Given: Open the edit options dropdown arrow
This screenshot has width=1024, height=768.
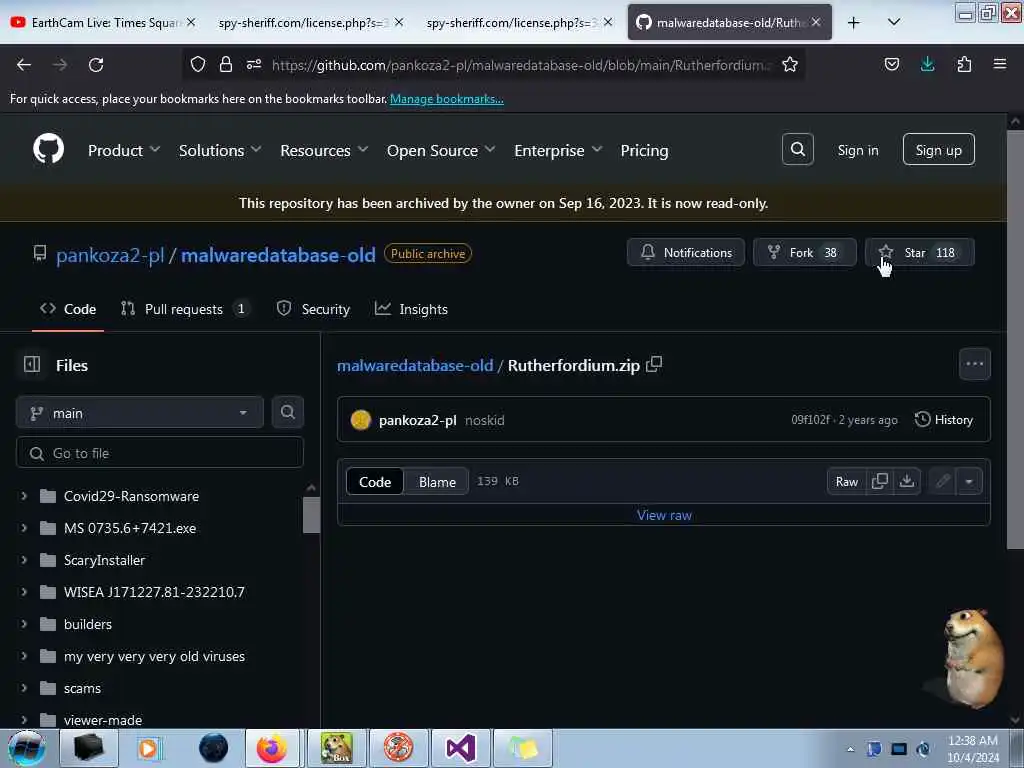Looking at the screenshot, I should click(x=969, y=482).
